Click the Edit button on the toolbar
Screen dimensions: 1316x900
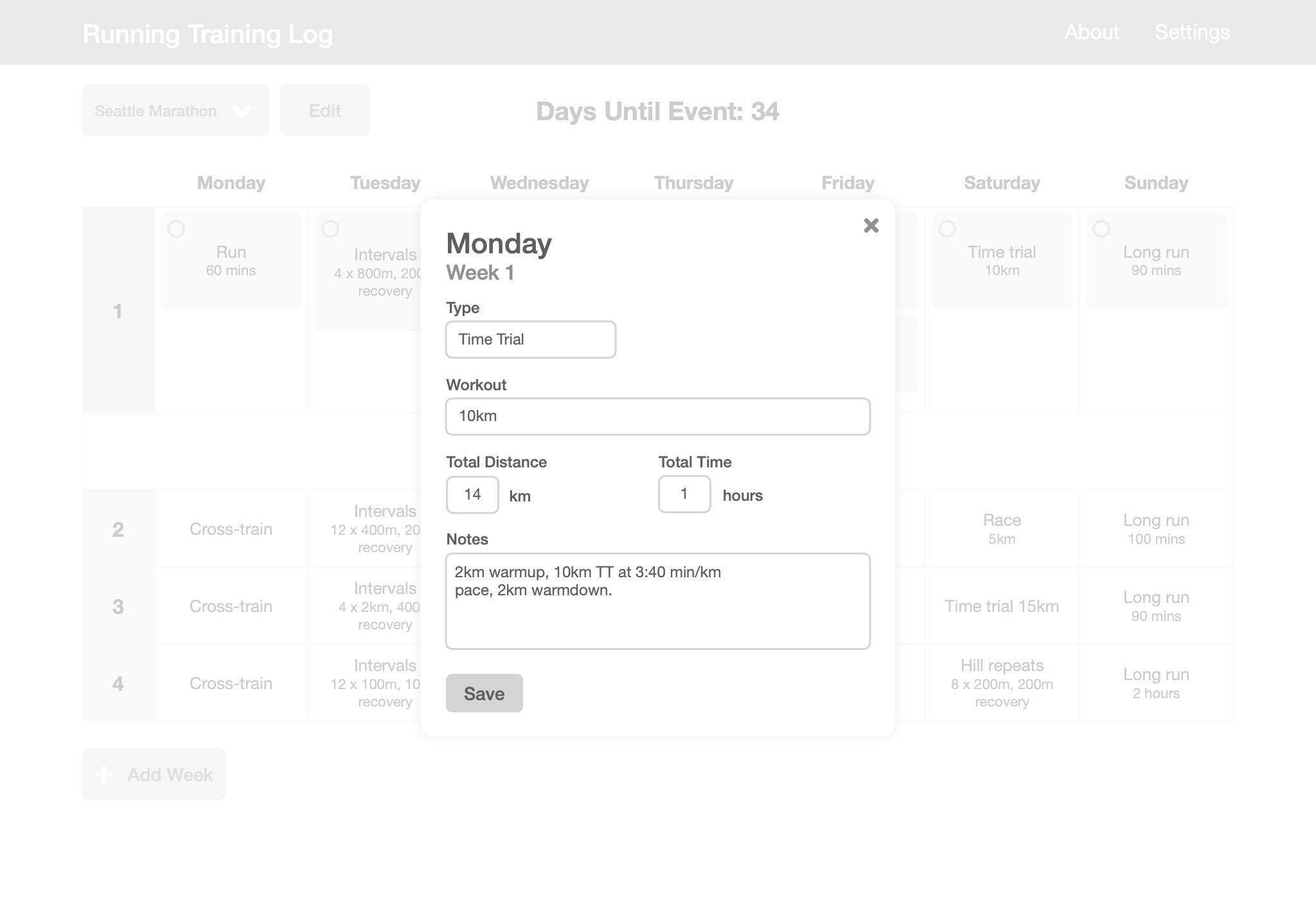coord(325,110)
